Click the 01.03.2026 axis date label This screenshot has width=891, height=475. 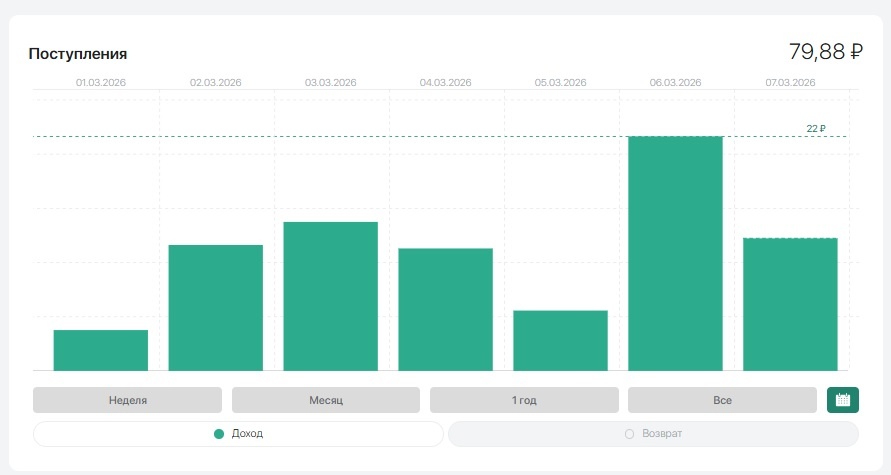tap(101, 82)
